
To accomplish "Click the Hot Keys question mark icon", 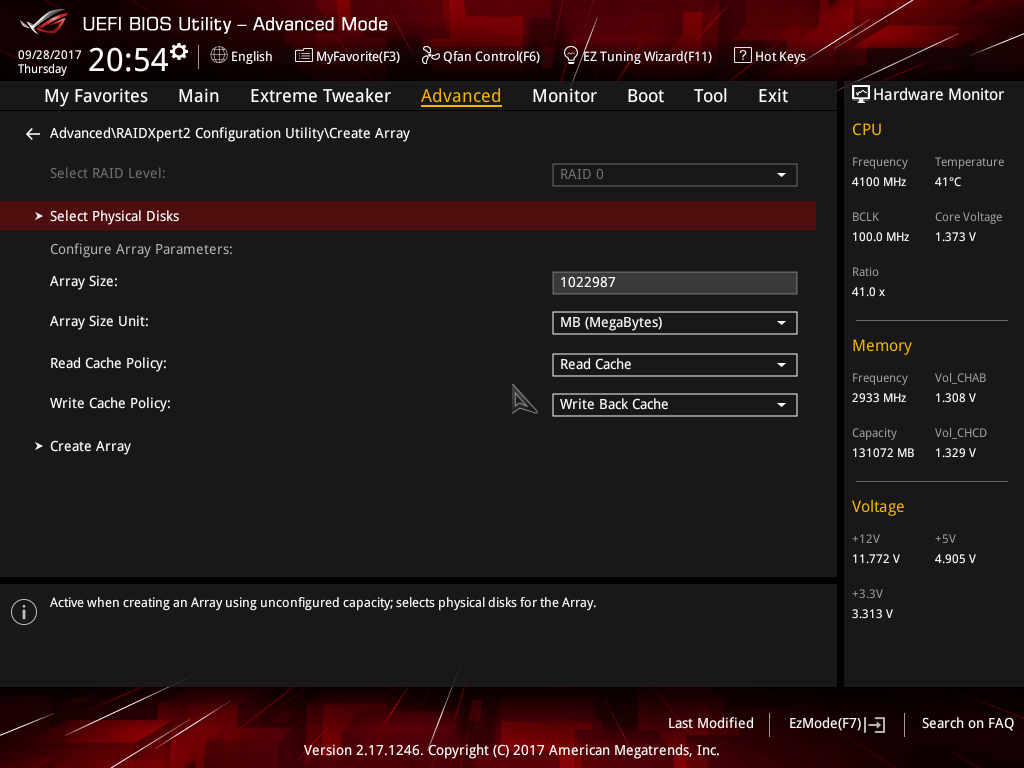I will (742, 56).
